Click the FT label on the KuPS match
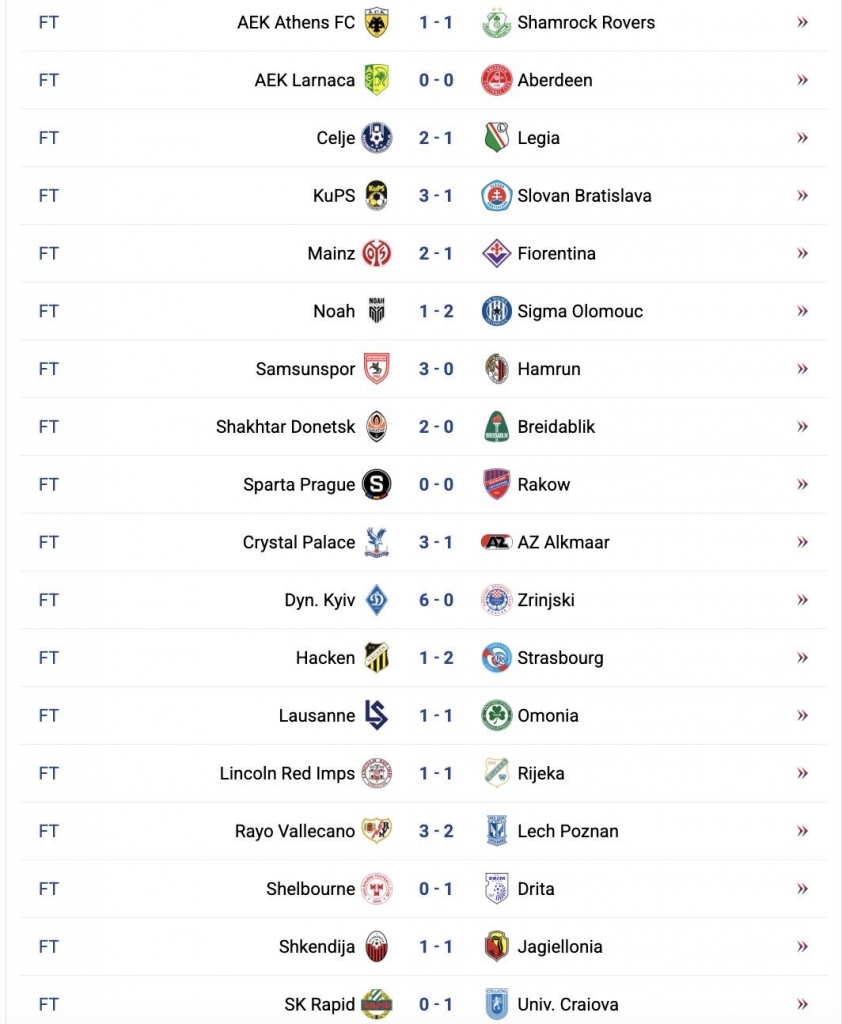The image size is (842, 1024). (48, 195)
